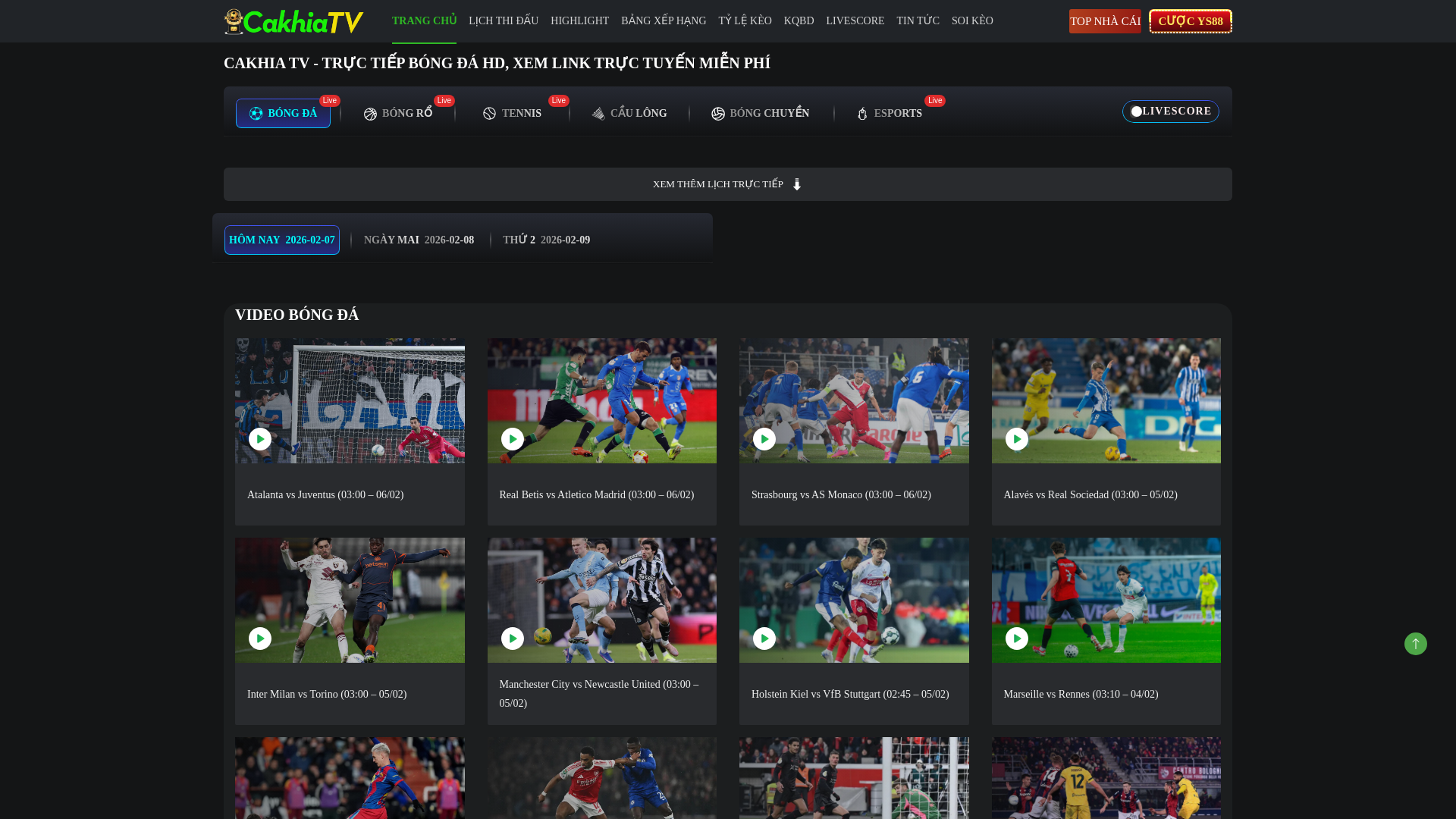Select Ngày Mai 2026-02-08 date tab
Viewport: 1456px width, 819px height.
(x=419, y=240)
